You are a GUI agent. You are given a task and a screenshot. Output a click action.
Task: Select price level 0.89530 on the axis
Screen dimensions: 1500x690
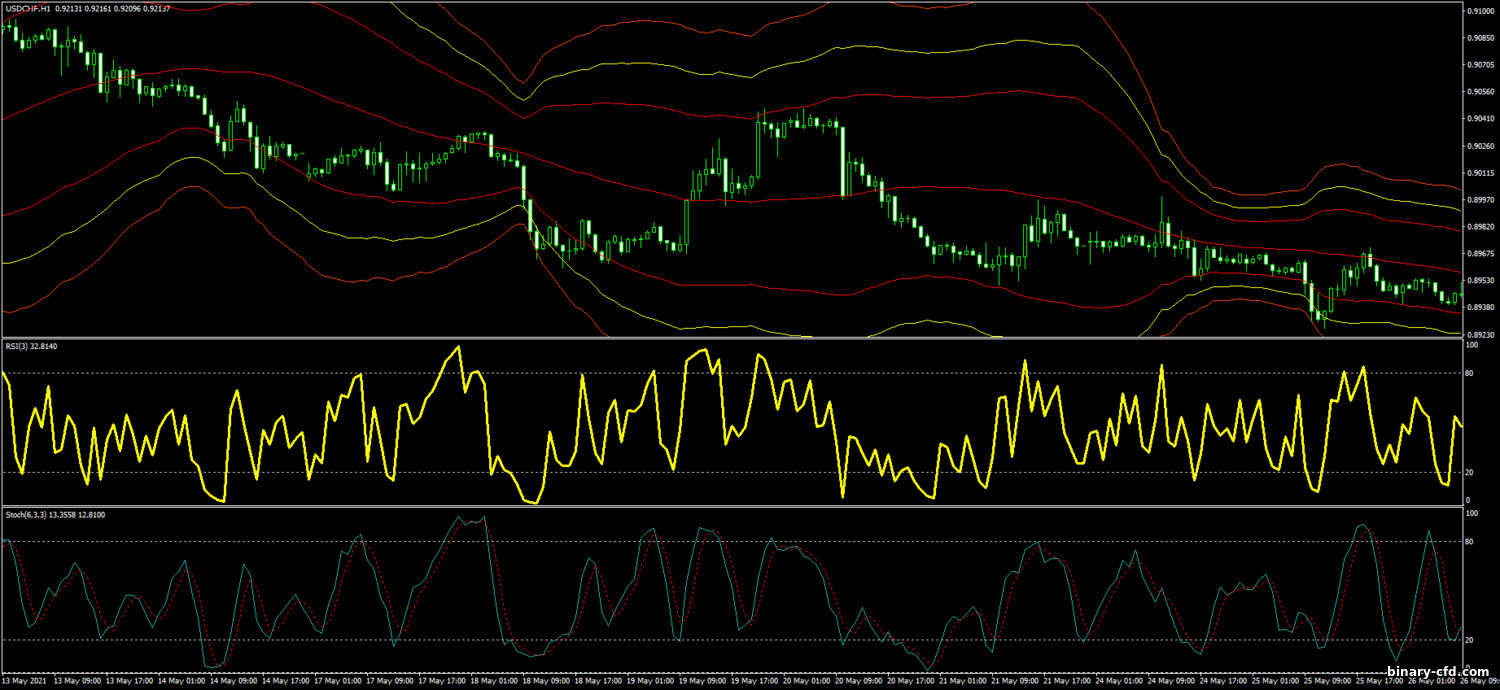tap(1479, 281)
